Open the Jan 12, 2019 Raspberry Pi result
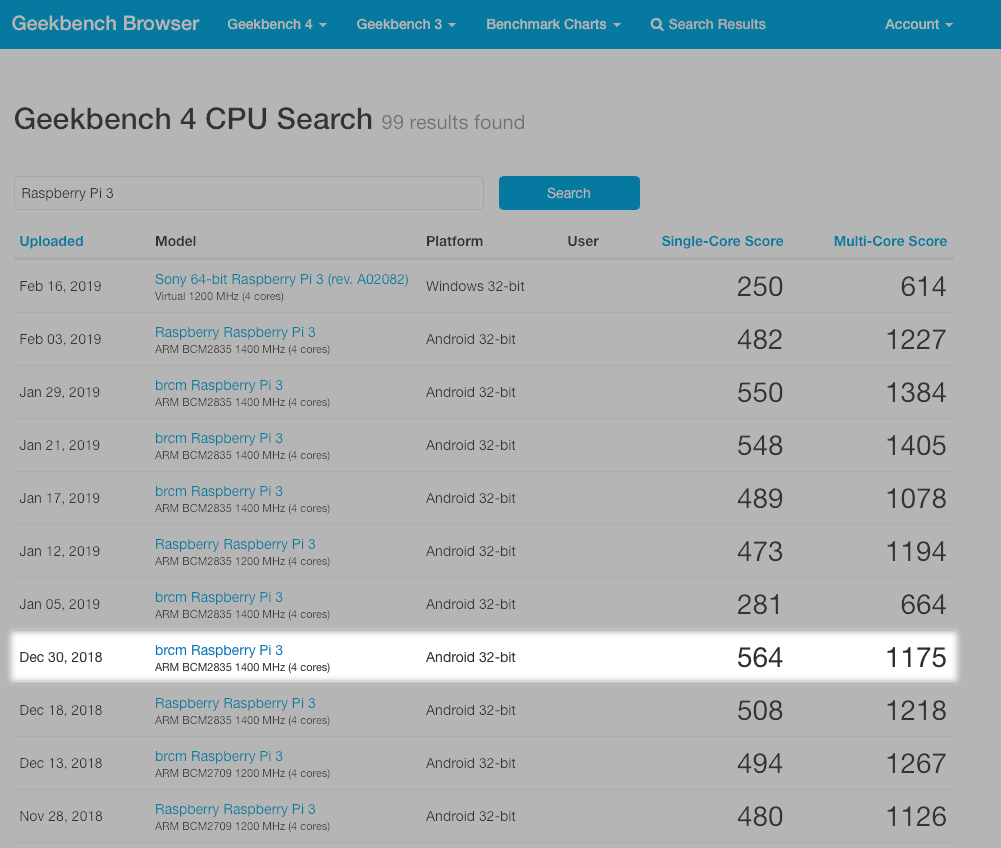1001x848 pixels. click(x=235, y=544)
